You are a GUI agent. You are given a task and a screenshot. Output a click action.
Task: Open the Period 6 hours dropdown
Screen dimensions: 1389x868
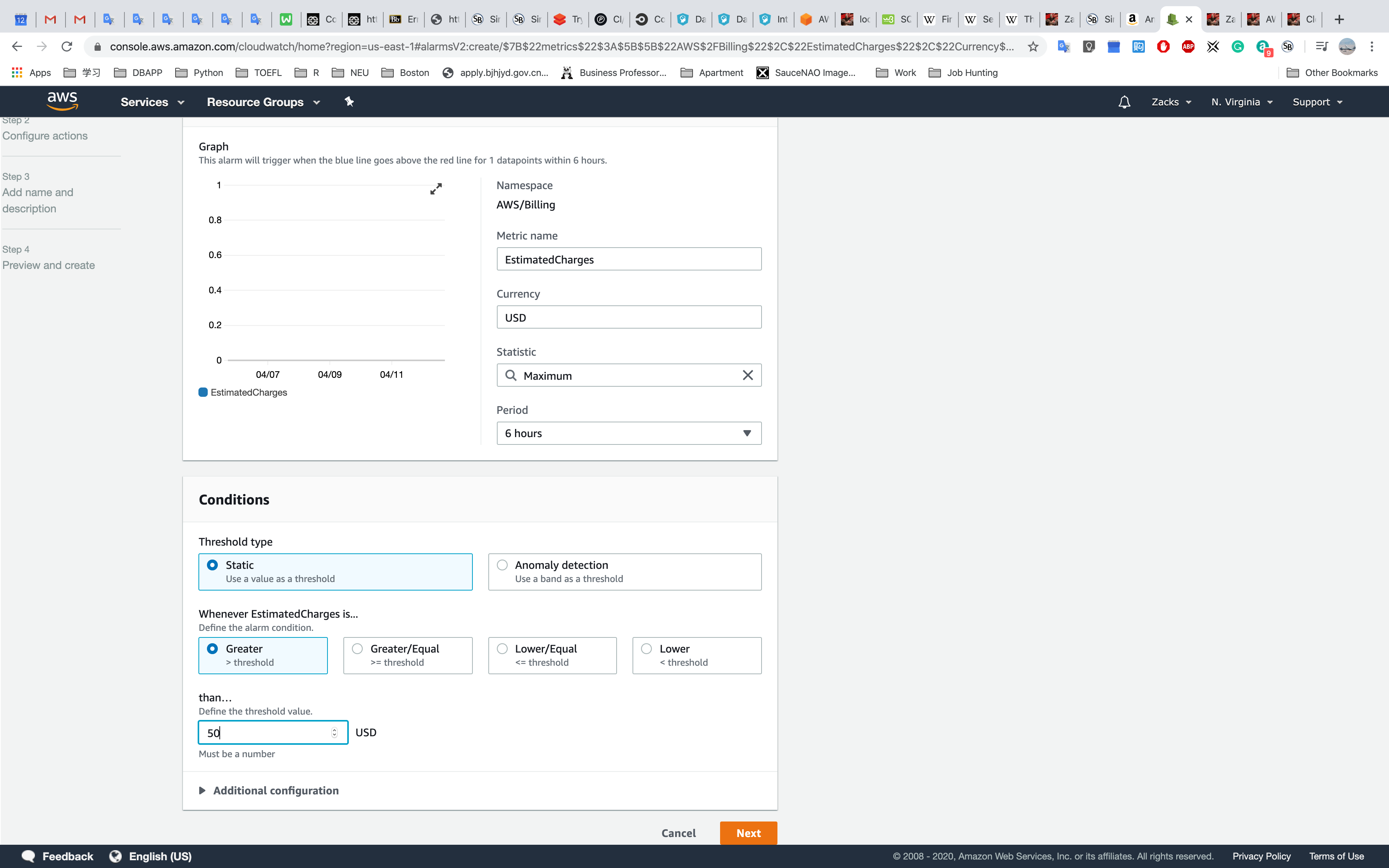click(629, 434)
